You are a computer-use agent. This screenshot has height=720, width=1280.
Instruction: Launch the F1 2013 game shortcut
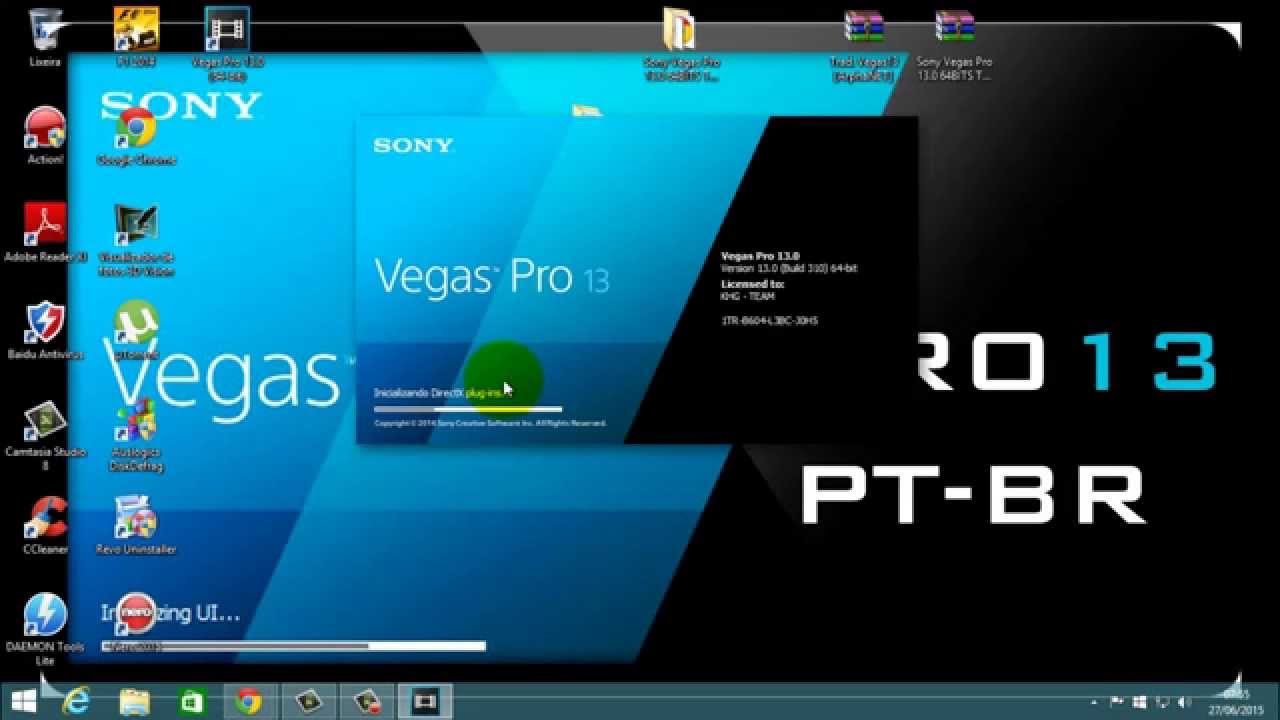[x=137, y=37]
